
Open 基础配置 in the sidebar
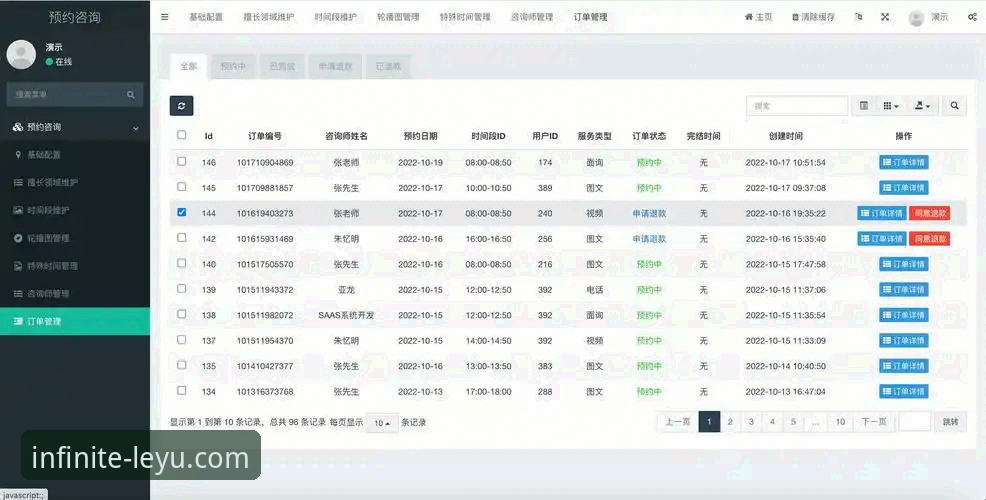[x=75, y=155]
